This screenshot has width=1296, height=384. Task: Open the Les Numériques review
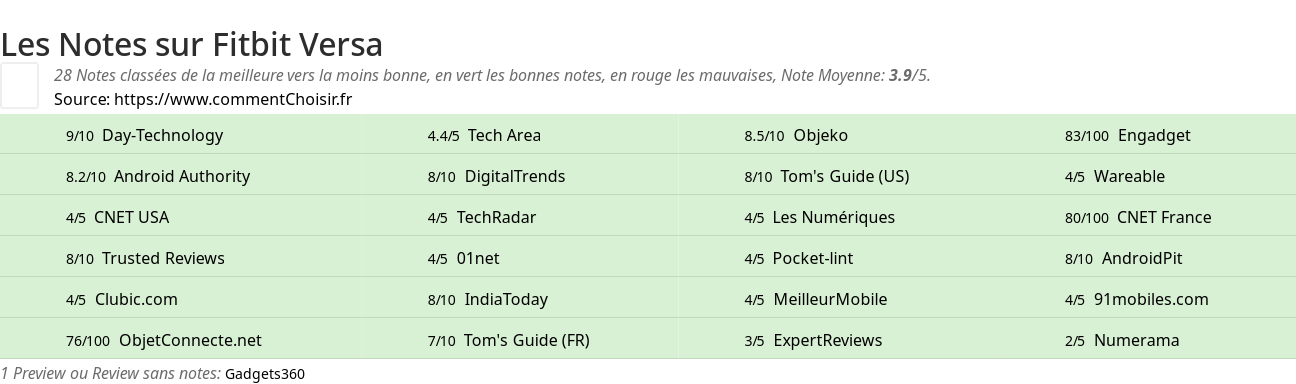pos(834,217)
